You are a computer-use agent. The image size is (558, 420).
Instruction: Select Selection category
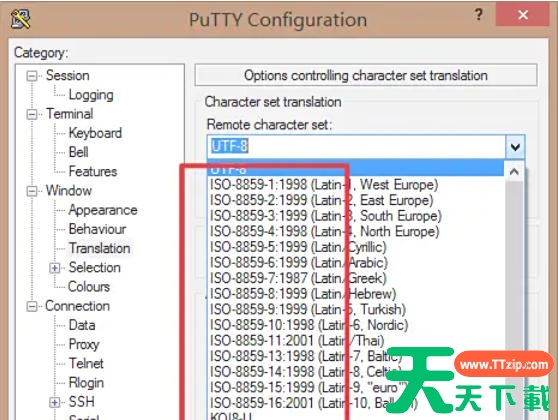coord(95,268)
